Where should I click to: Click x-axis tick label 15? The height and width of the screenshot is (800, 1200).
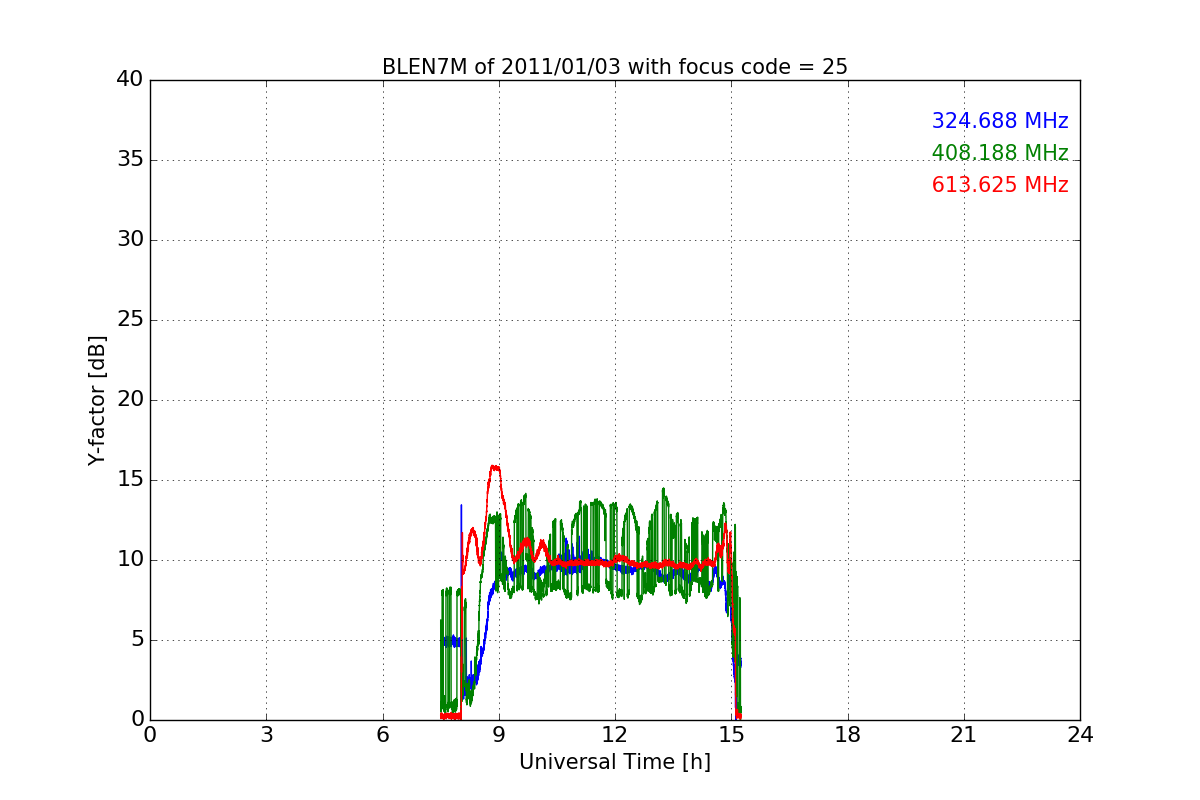(x=731, y=735)
